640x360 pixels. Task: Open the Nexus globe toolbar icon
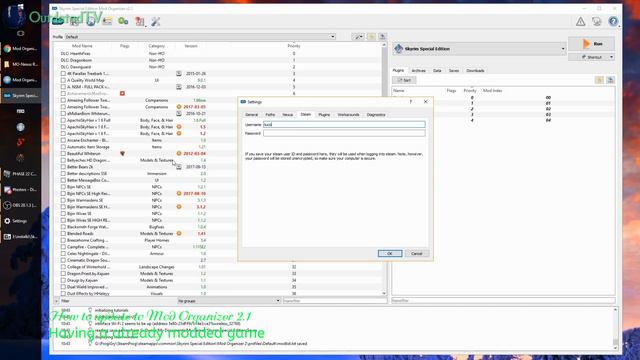pyautogui.click(x=91, y=21)
